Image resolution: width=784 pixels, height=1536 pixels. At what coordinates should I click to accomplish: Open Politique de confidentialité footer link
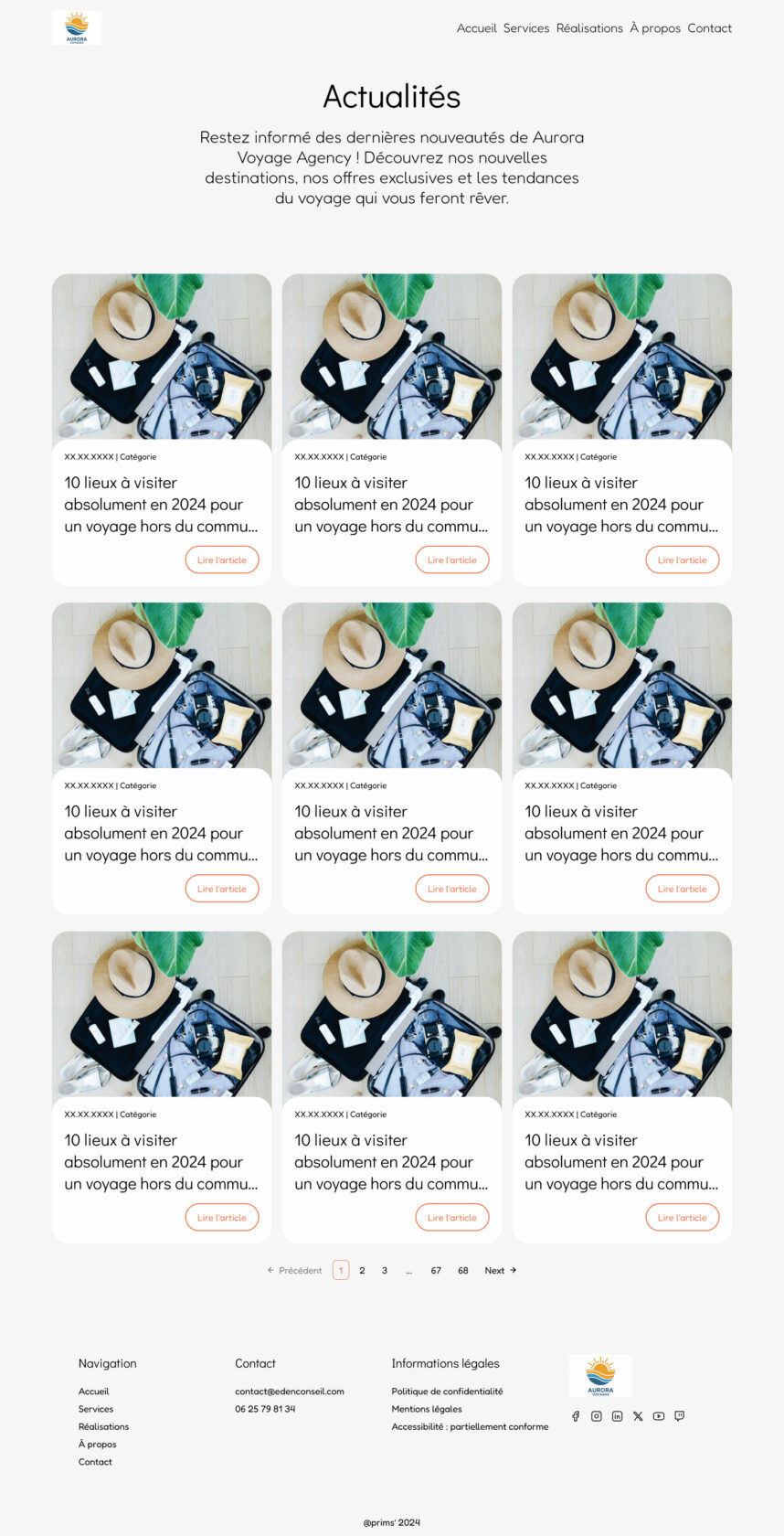[x=447, y=1392]
